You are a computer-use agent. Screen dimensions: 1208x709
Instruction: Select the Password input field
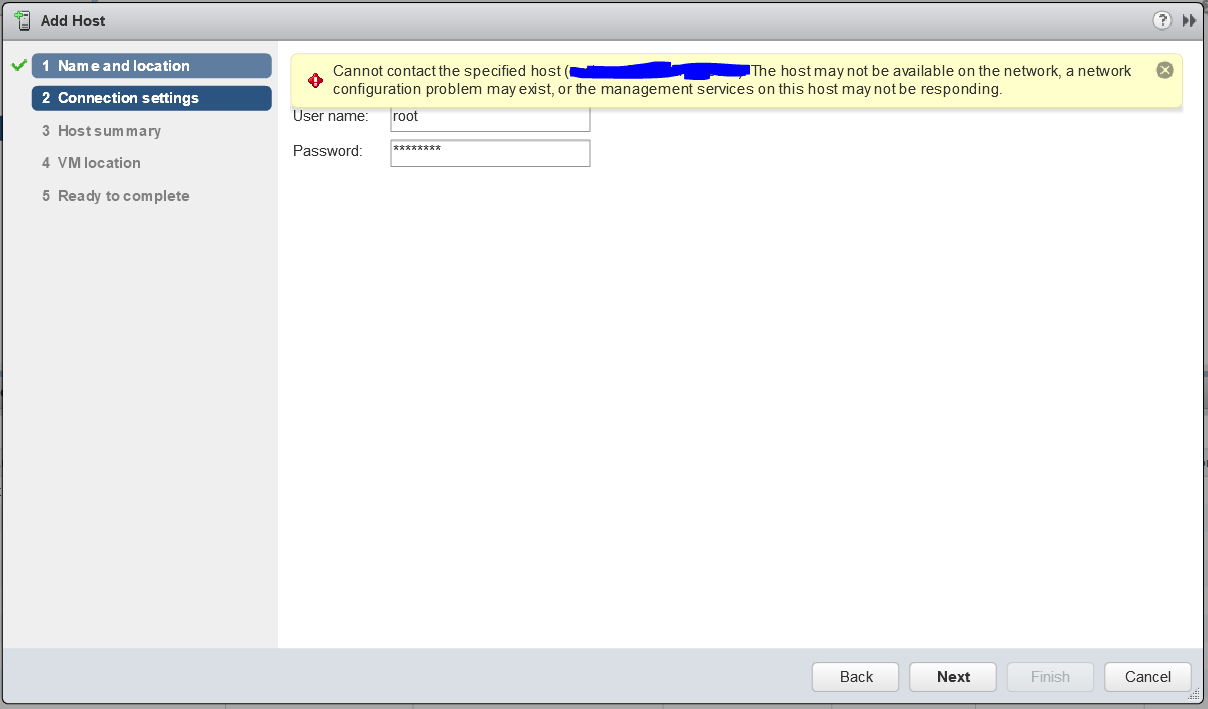click(489, 152)
